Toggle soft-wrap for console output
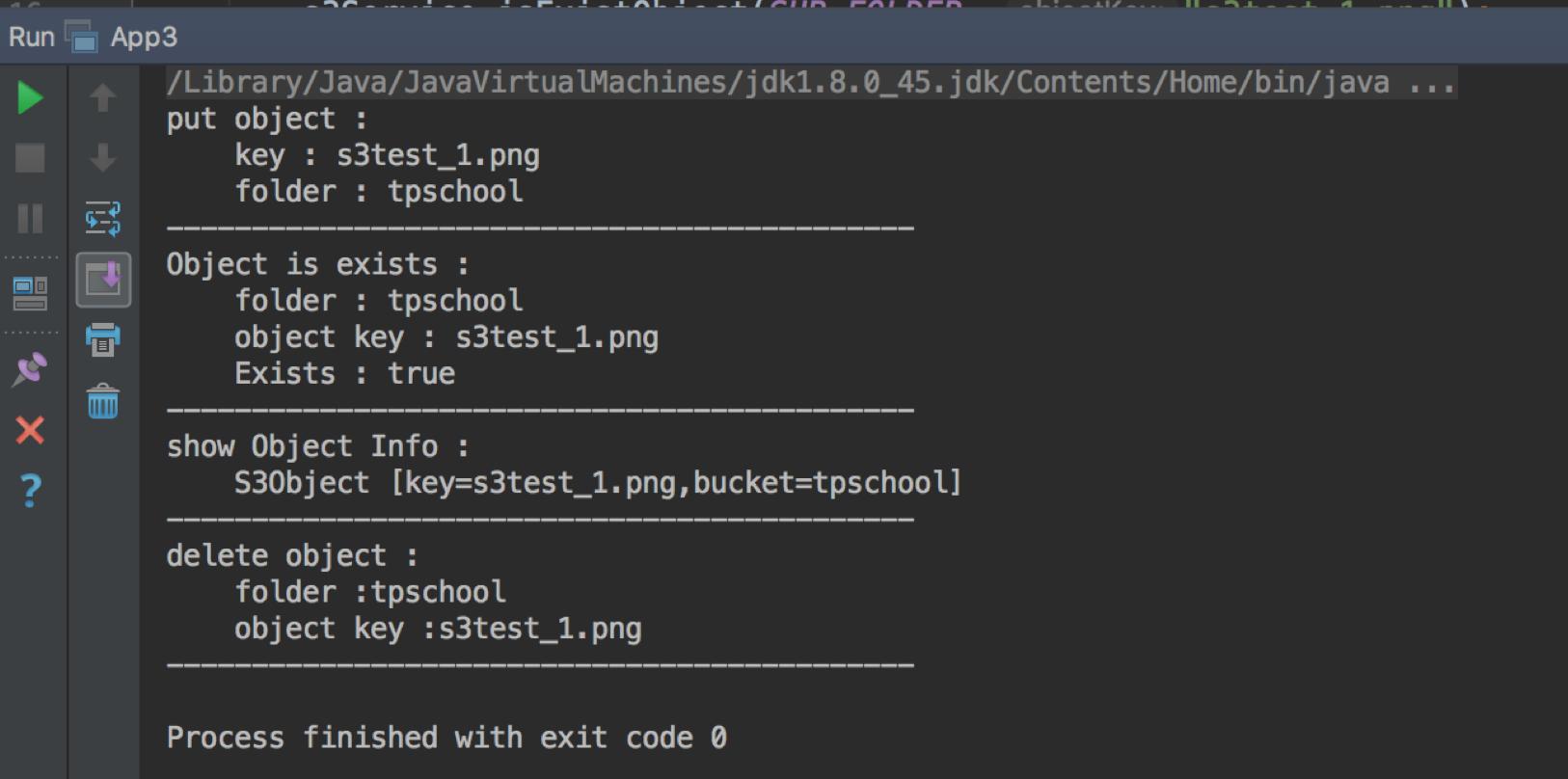Image resolution: width=1568 pixels, height=779 pixels. [x=103, y=219]
